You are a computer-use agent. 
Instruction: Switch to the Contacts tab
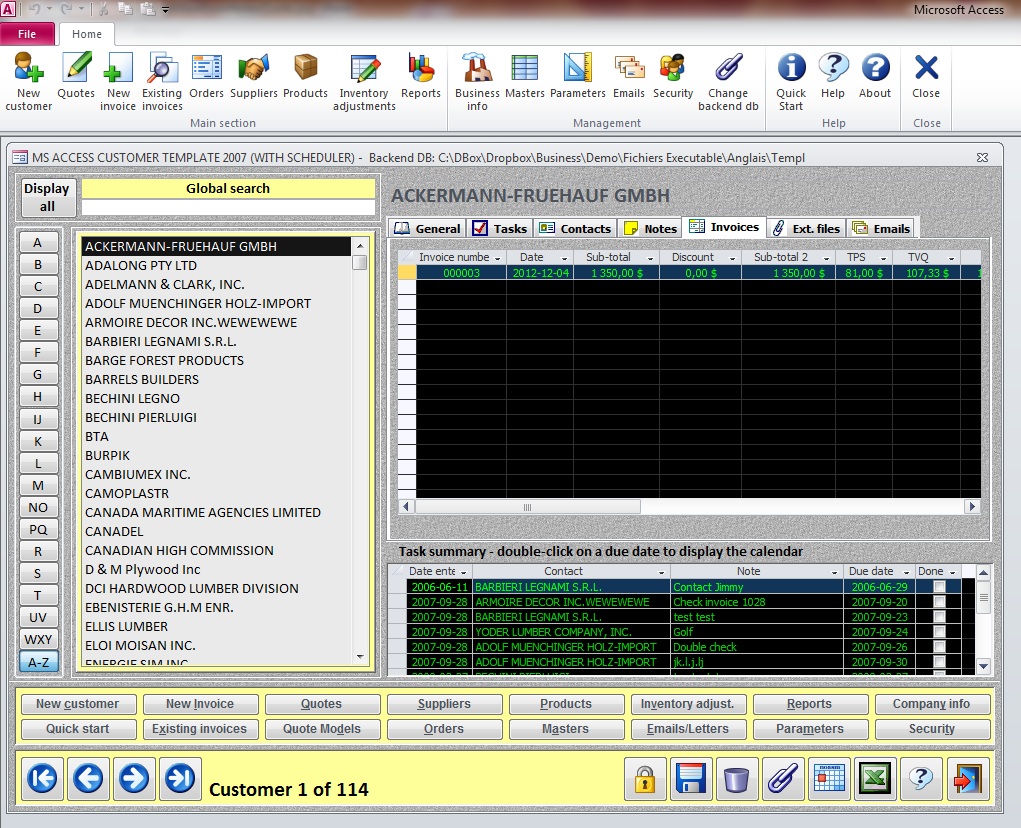click(x=575, y=228)
